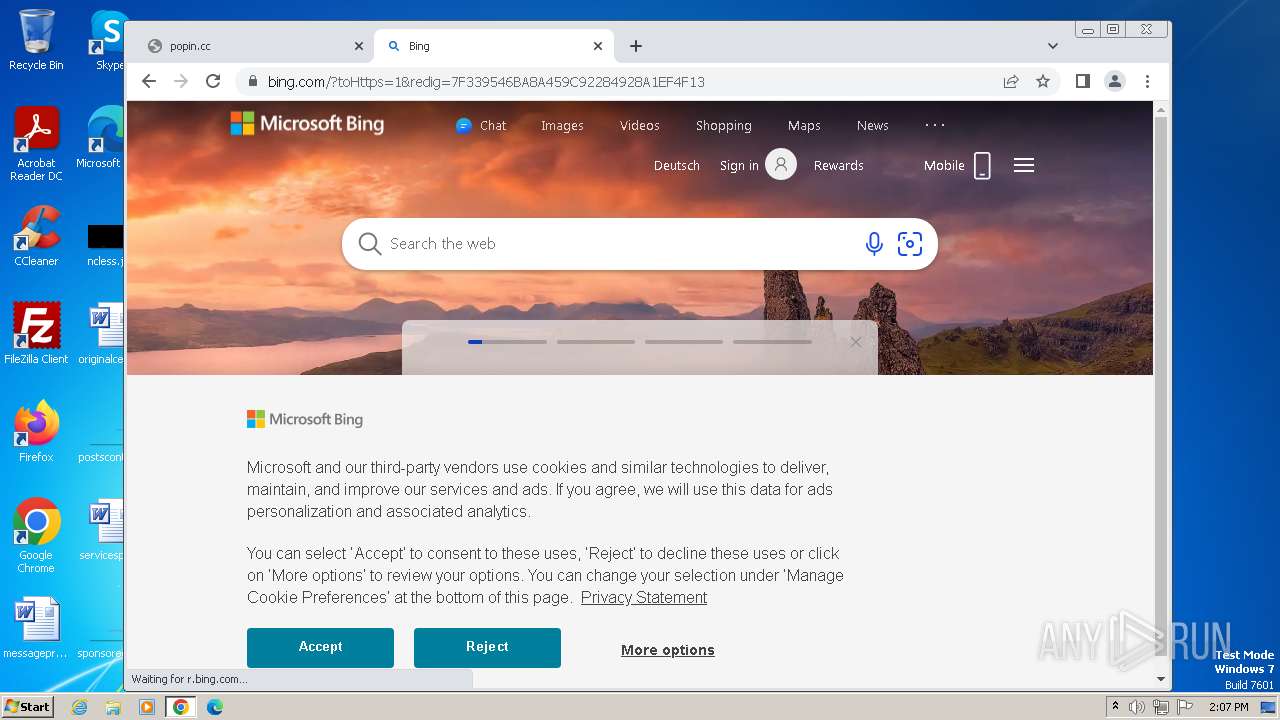Open the share page icon in address bar
Image resolution: width=1280 pixels, height=720 pixels.
[1011, 82]
